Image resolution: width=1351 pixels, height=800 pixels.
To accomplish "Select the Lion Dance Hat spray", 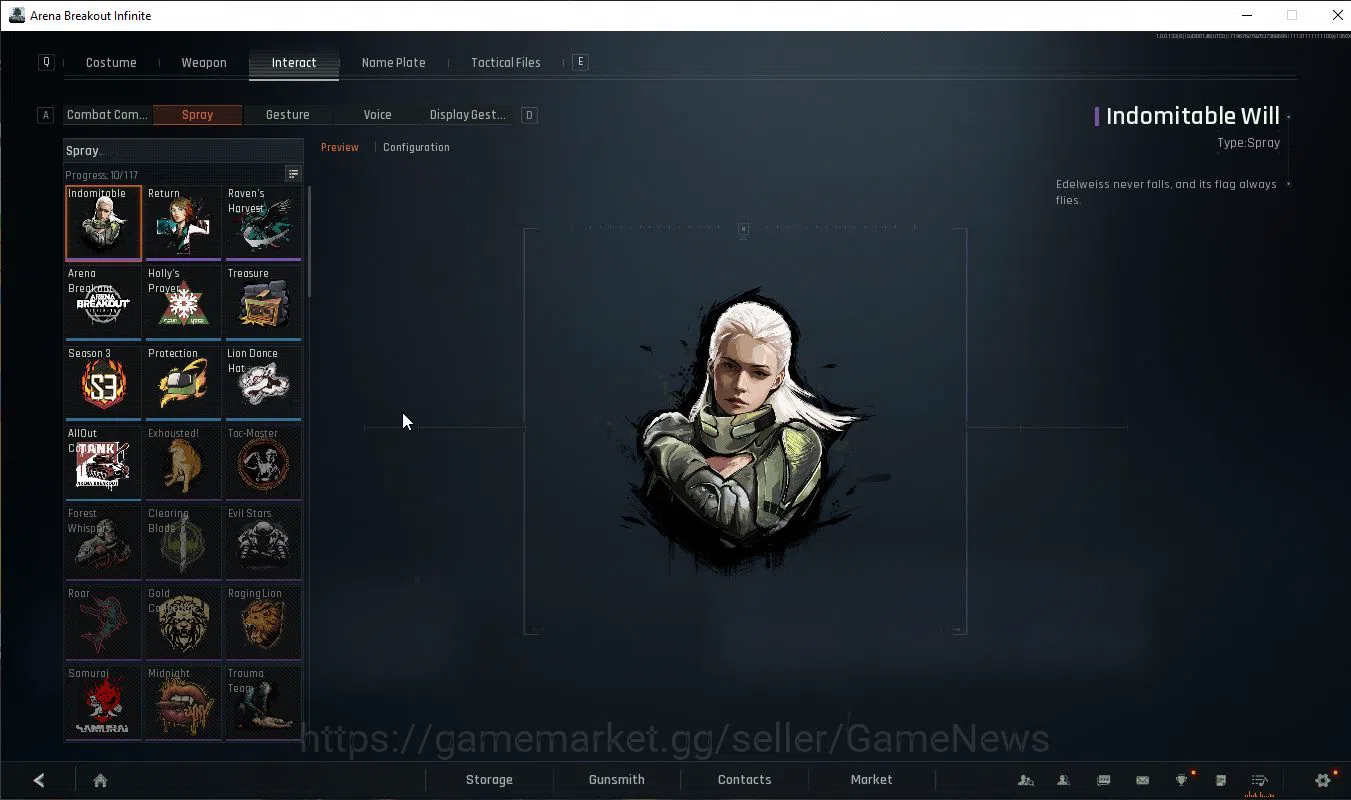I will [263, 382].
